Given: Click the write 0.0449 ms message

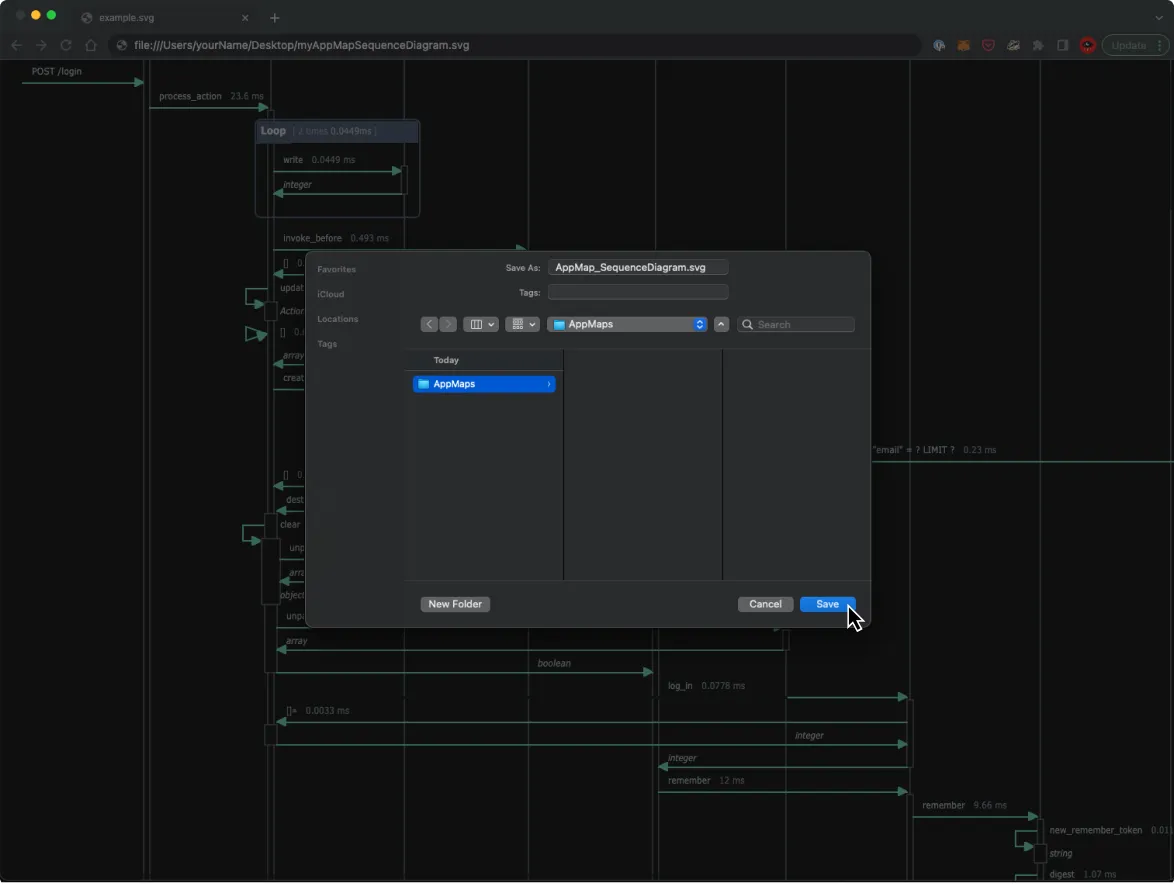Looking at the screenshot, I should point(319,159).
